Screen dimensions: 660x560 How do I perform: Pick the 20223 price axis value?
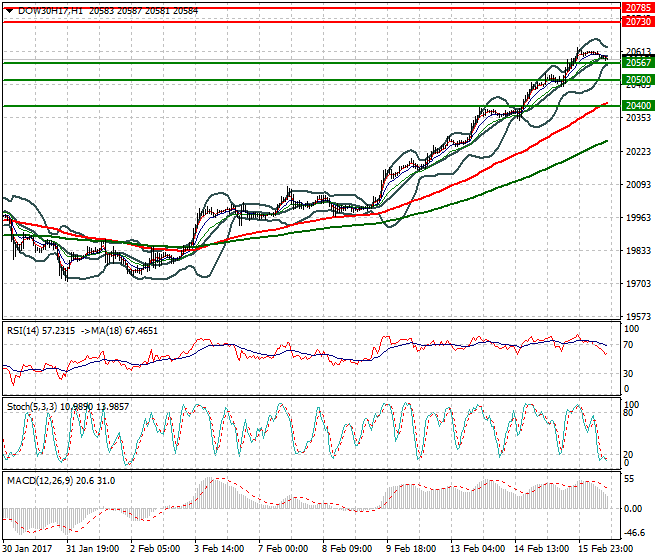click(x=638, y=152)
